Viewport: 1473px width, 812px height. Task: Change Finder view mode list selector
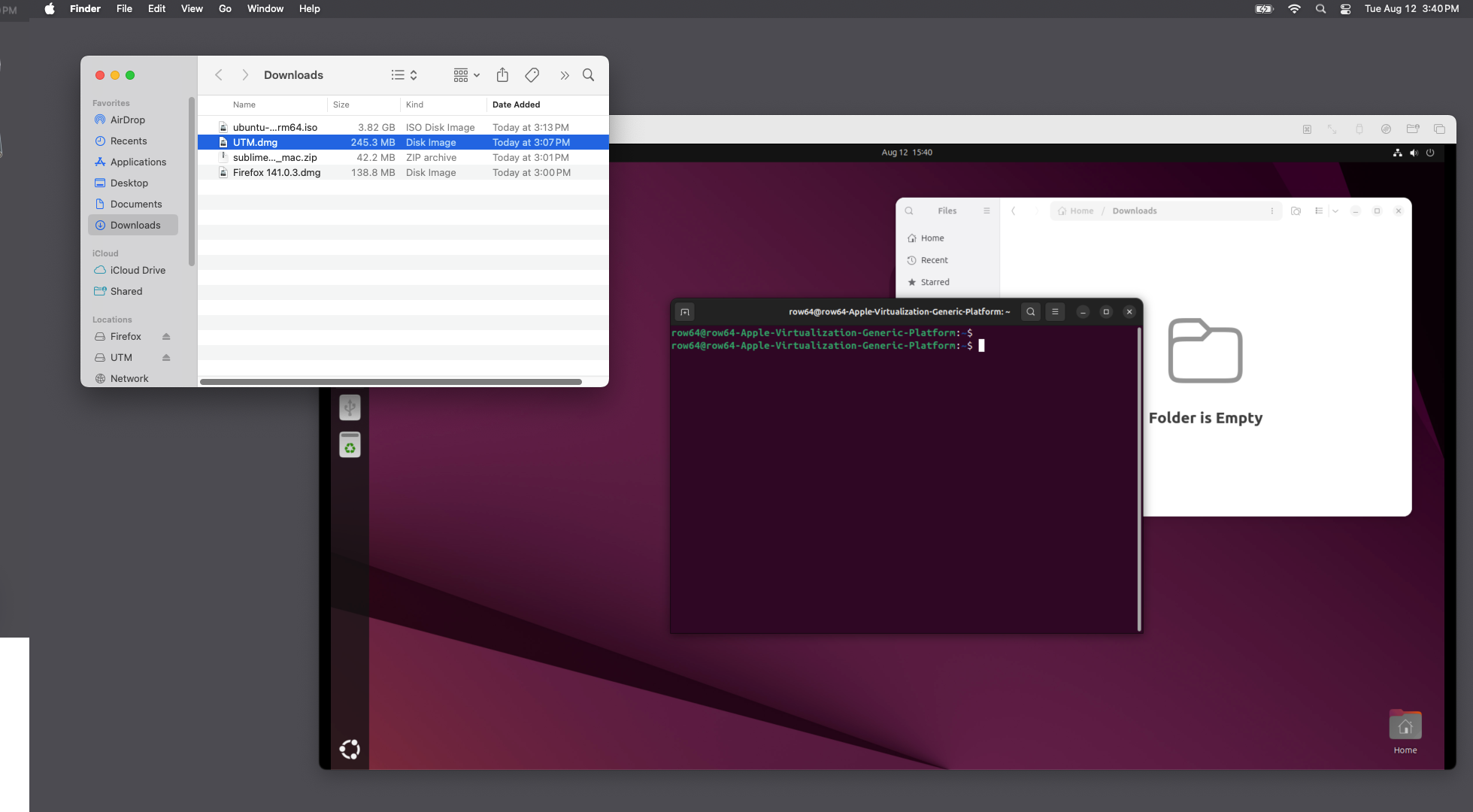pos(404,74)
